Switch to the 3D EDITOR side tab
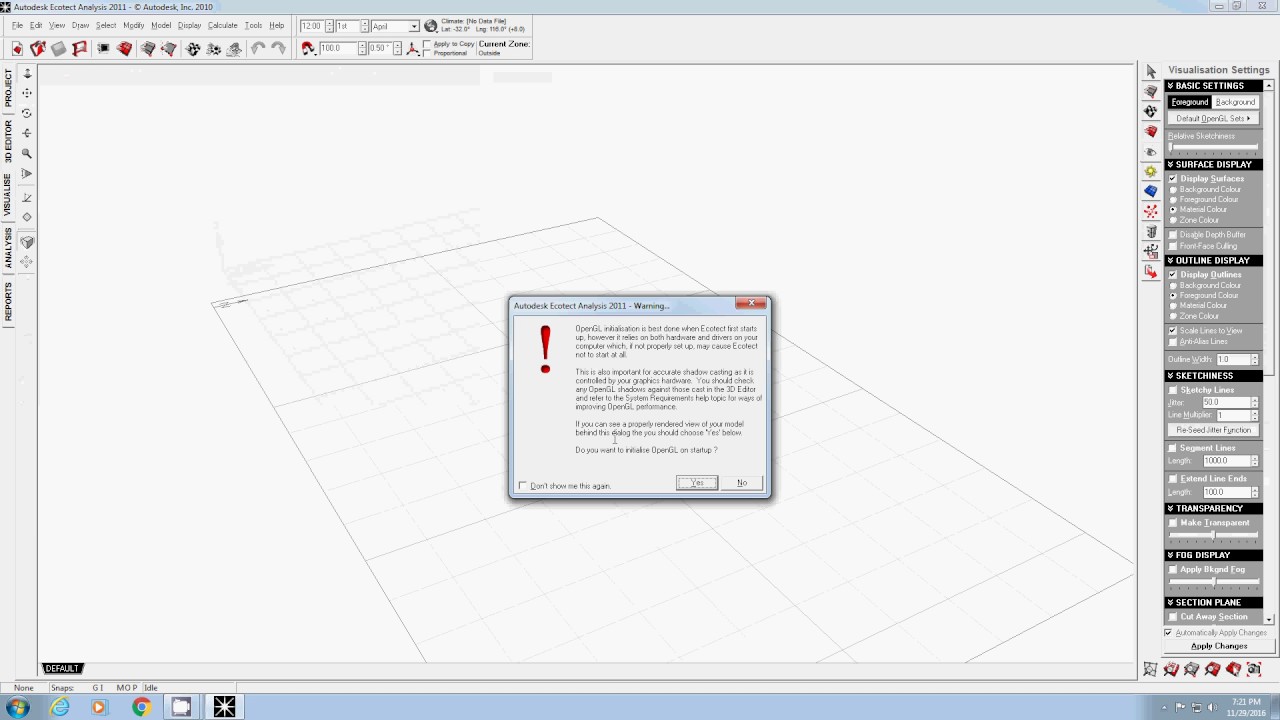1280x720 pixels. click(8, 142)
